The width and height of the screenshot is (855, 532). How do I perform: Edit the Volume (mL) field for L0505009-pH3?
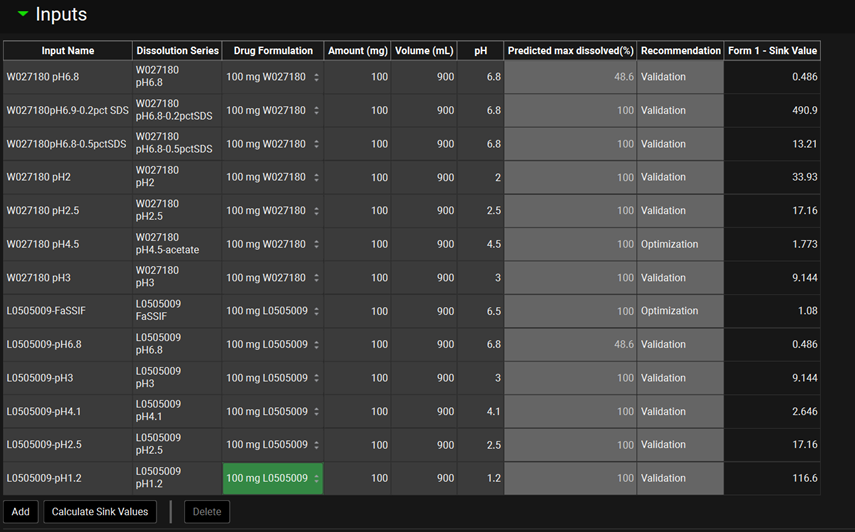click(x=424, y=378)
